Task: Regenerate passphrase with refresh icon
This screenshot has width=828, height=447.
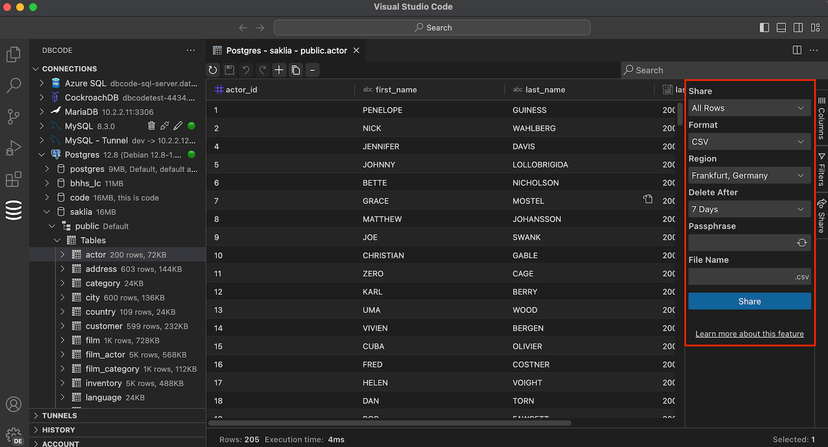Action: [x=802, y=243]
